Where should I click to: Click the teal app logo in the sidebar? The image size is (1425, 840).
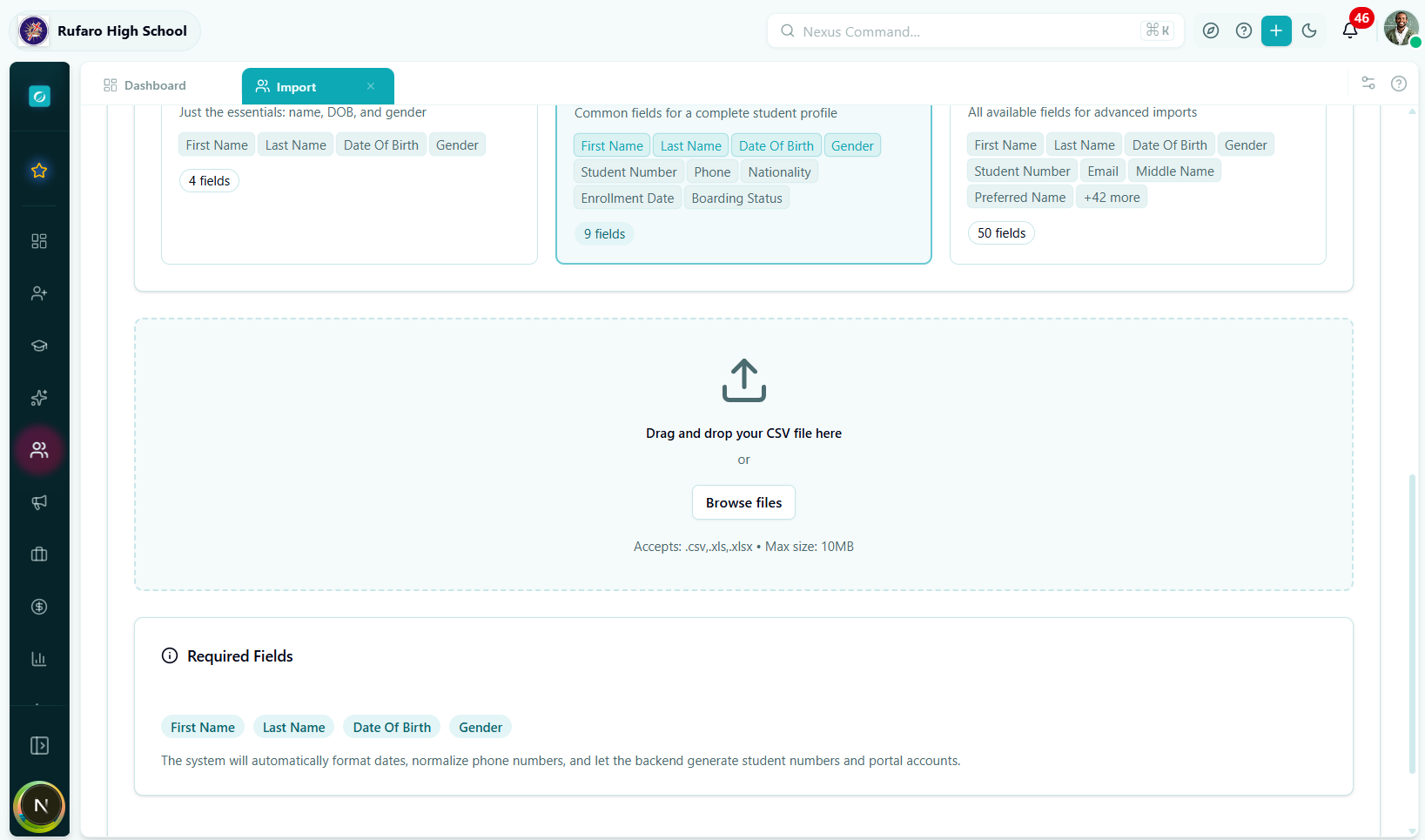click(x=39, y=97)
